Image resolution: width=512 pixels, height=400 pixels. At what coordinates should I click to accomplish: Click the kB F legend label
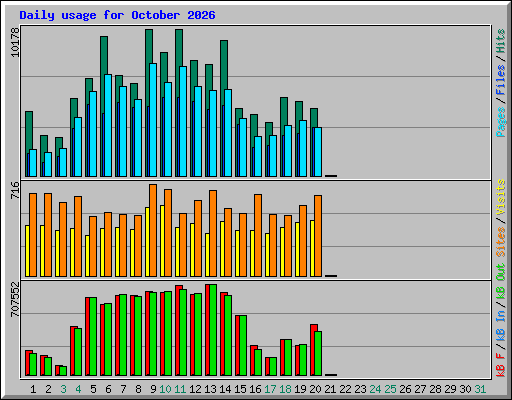point(500,365)
